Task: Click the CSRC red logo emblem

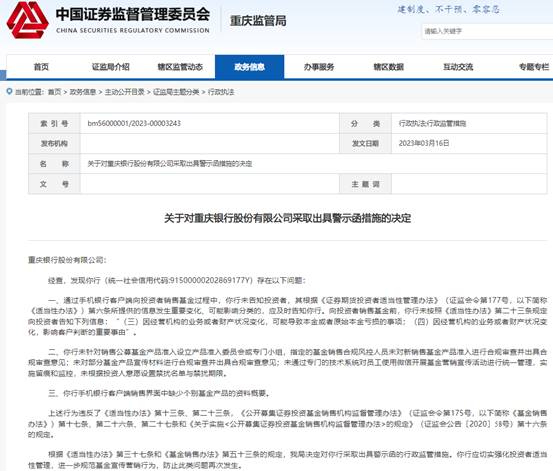Action: pyautogui.click(x=28, y=20)
